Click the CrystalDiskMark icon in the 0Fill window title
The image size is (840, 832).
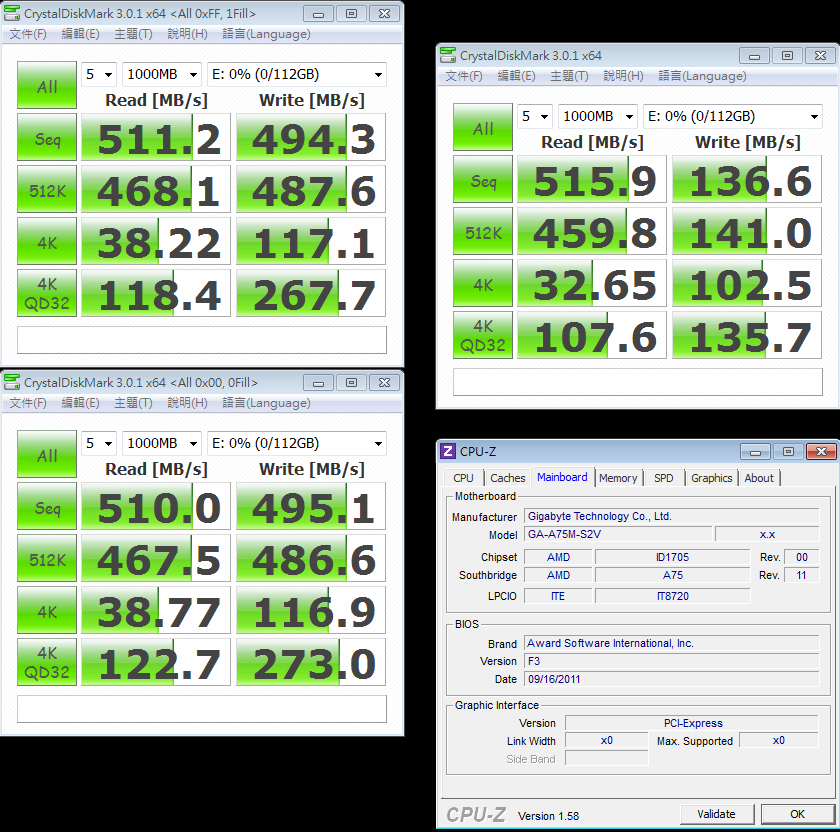point(12,382)
